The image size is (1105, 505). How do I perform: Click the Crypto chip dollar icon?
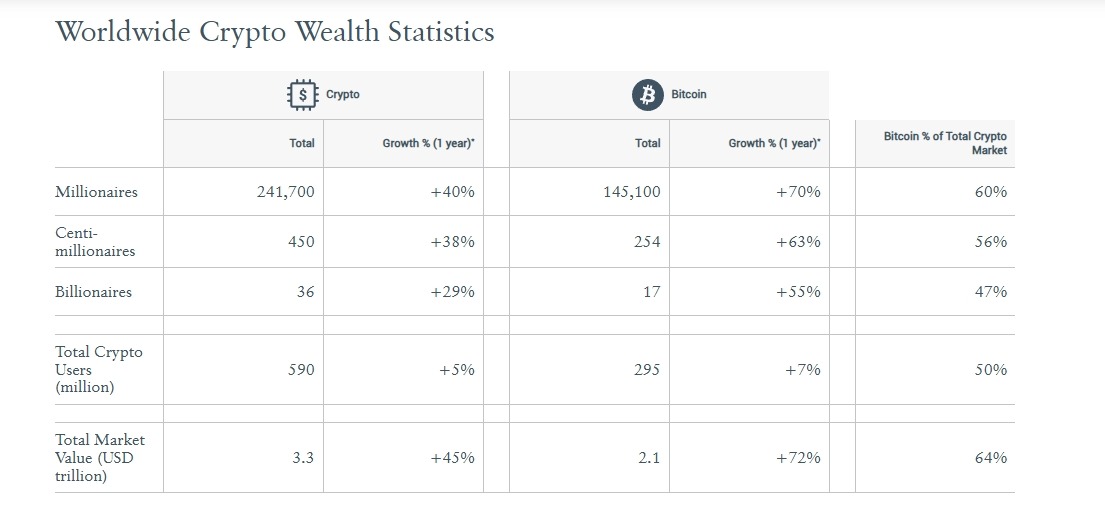pos(302,95)
